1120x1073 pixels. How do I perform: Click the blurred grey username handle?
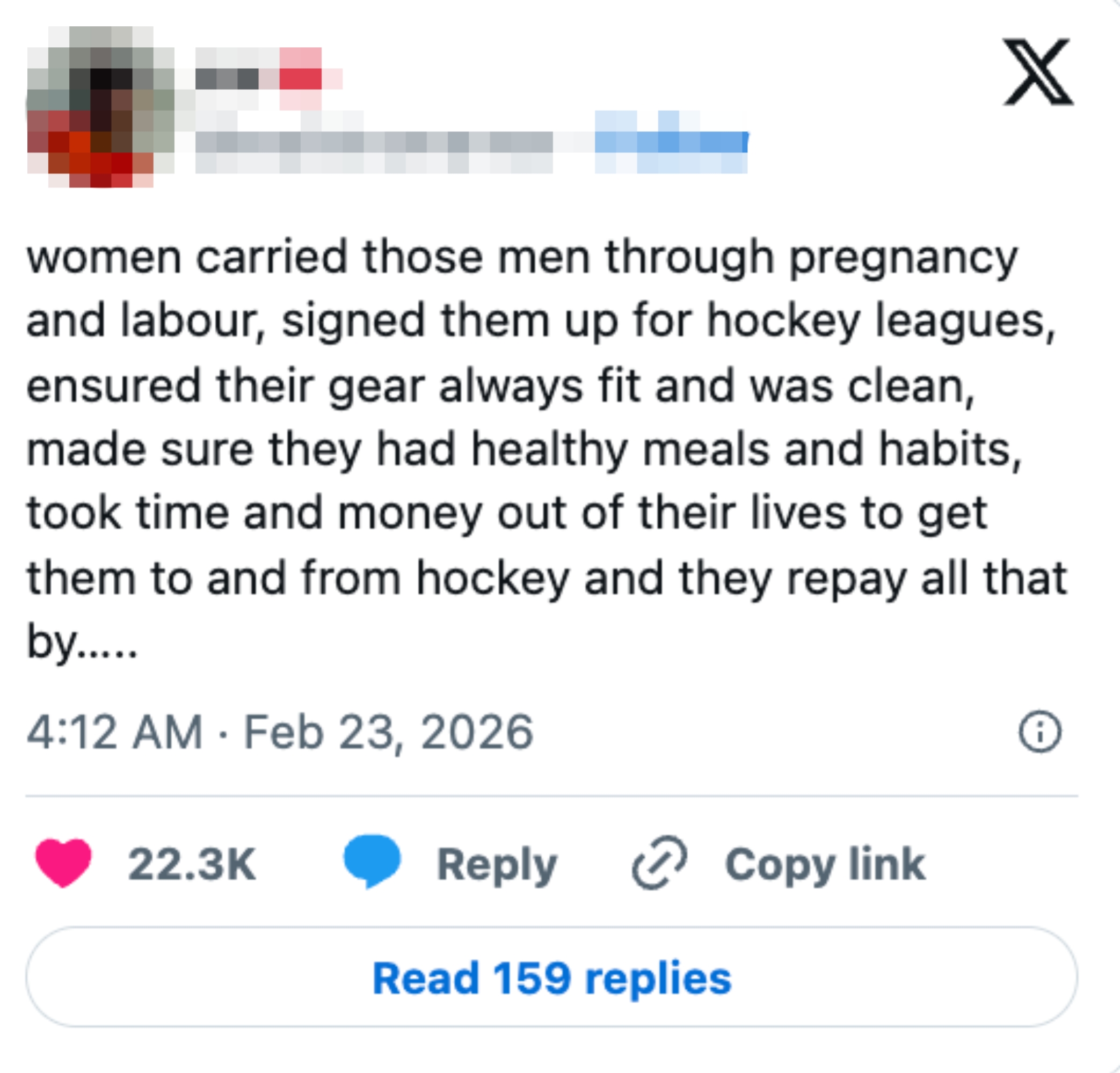374,143
